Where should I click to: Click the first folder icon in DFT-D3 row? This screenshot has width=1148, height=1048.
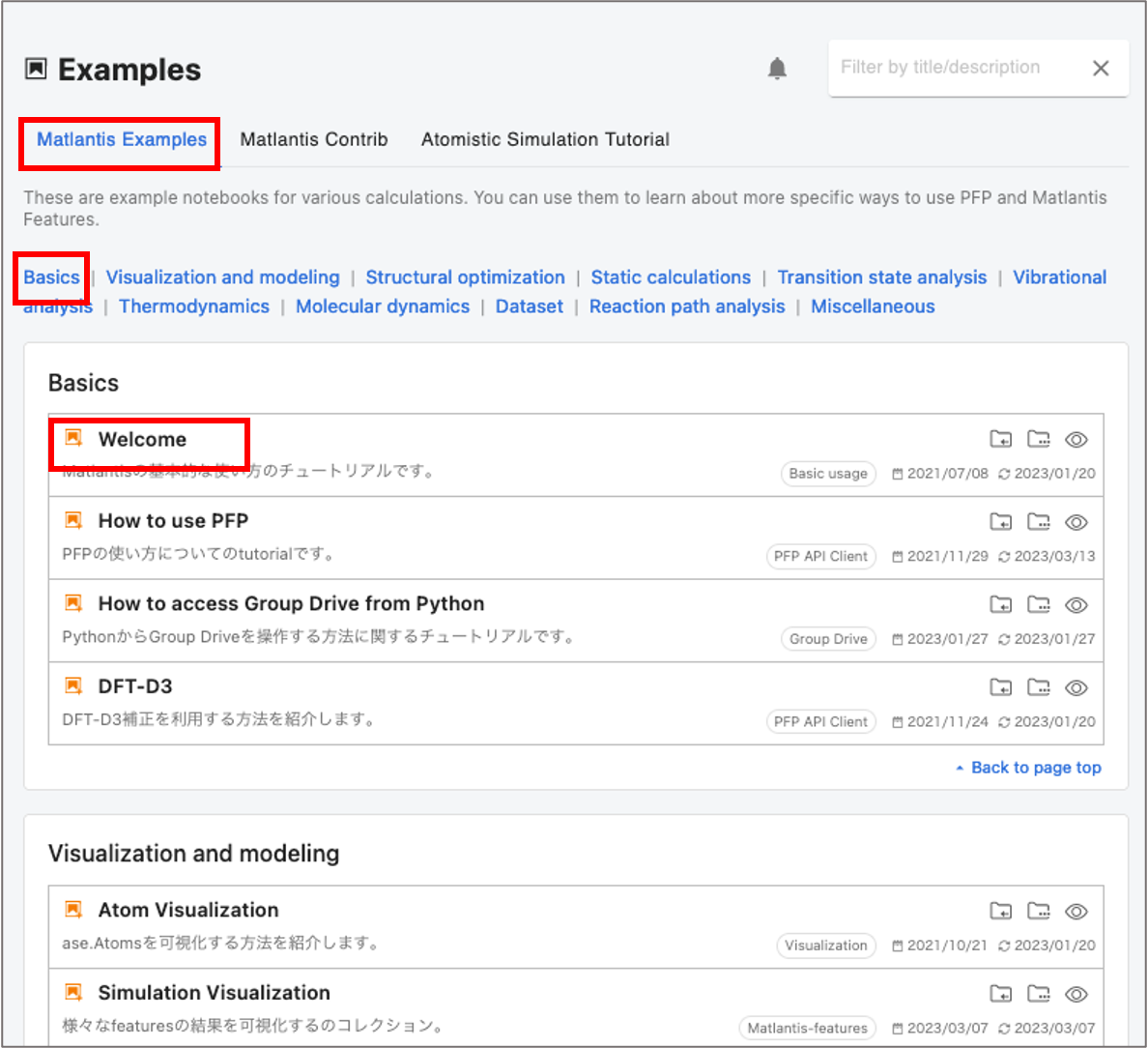coord(1000,687)
